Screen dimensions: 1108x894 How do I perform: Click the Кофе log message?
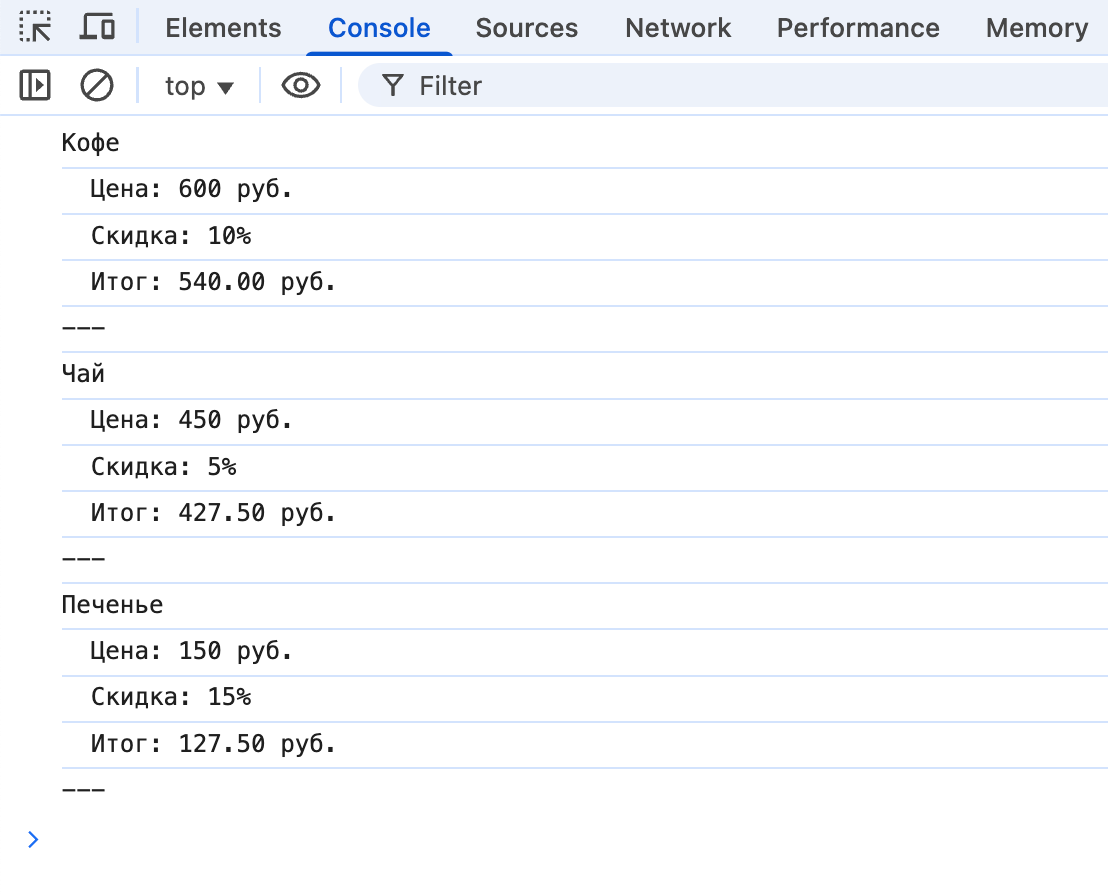click(91, 143)
